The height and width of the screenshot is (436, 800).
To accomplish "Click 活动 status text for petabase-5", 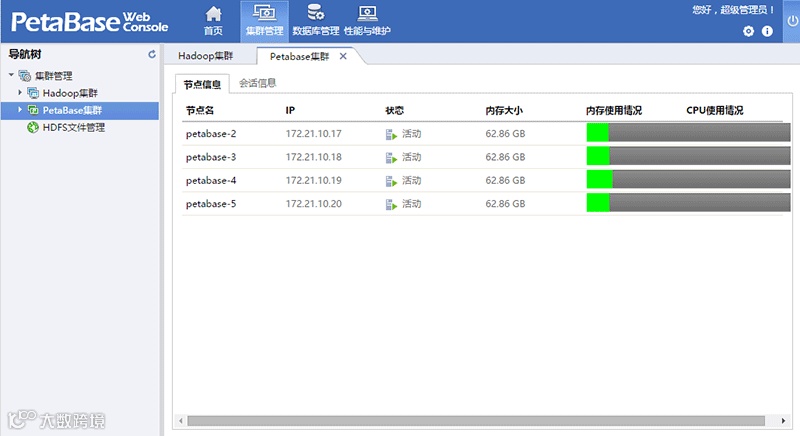I will coord(411,204).
